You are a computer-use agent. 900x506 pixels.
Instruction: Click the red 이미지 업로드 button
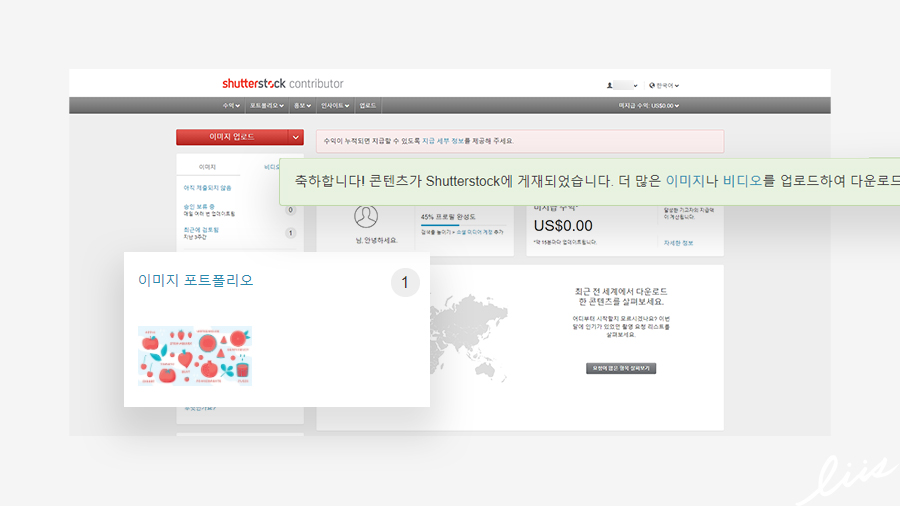232,137
